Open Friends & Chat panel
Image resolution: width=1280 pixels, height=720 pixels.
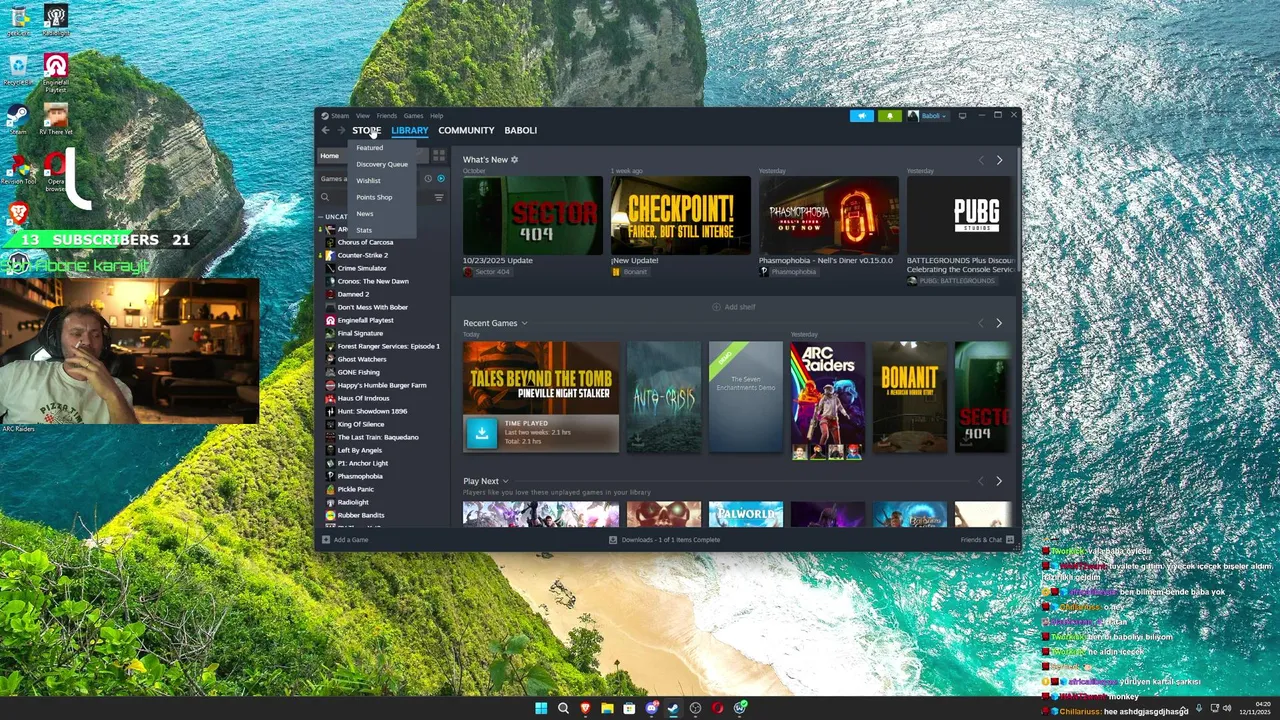987,540
